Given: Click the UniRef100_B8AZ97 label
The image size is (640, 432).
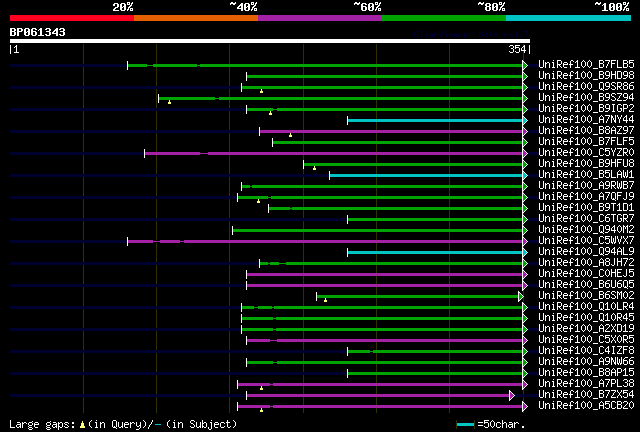Looking at the screenshot, I should click(x=586, y=131).
